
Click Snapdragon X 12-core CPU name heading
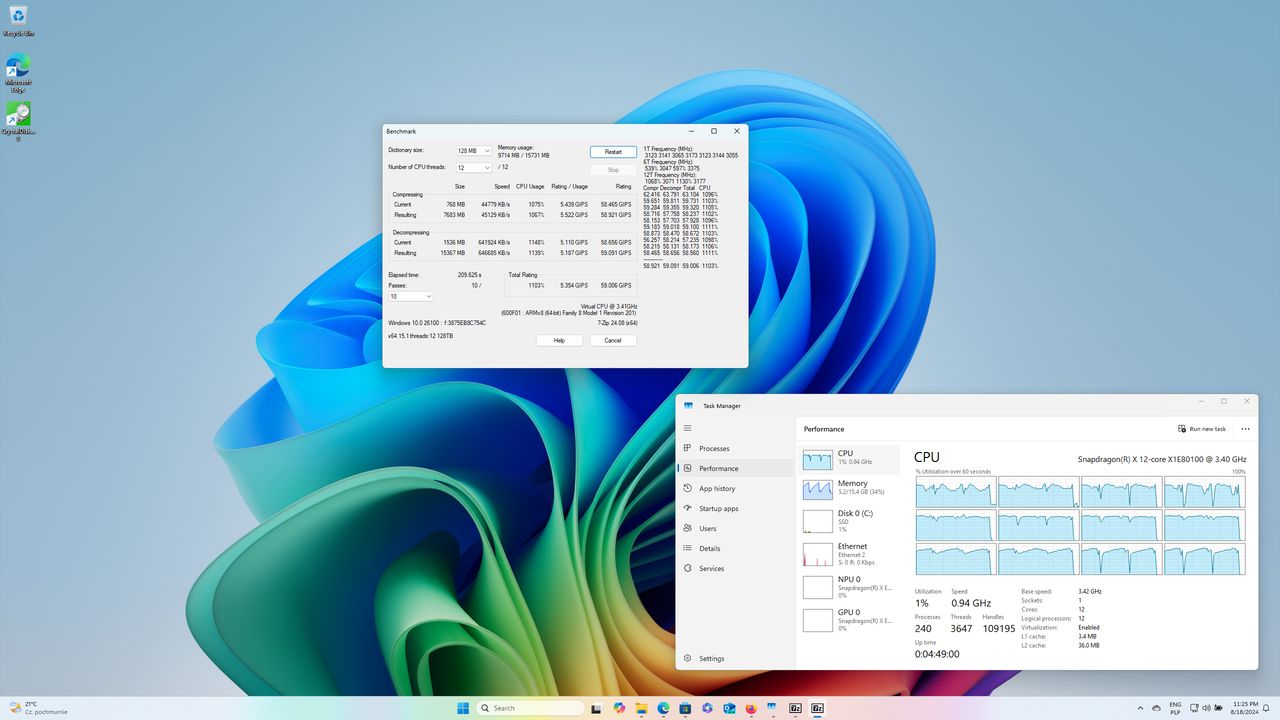click(1161, 459)
